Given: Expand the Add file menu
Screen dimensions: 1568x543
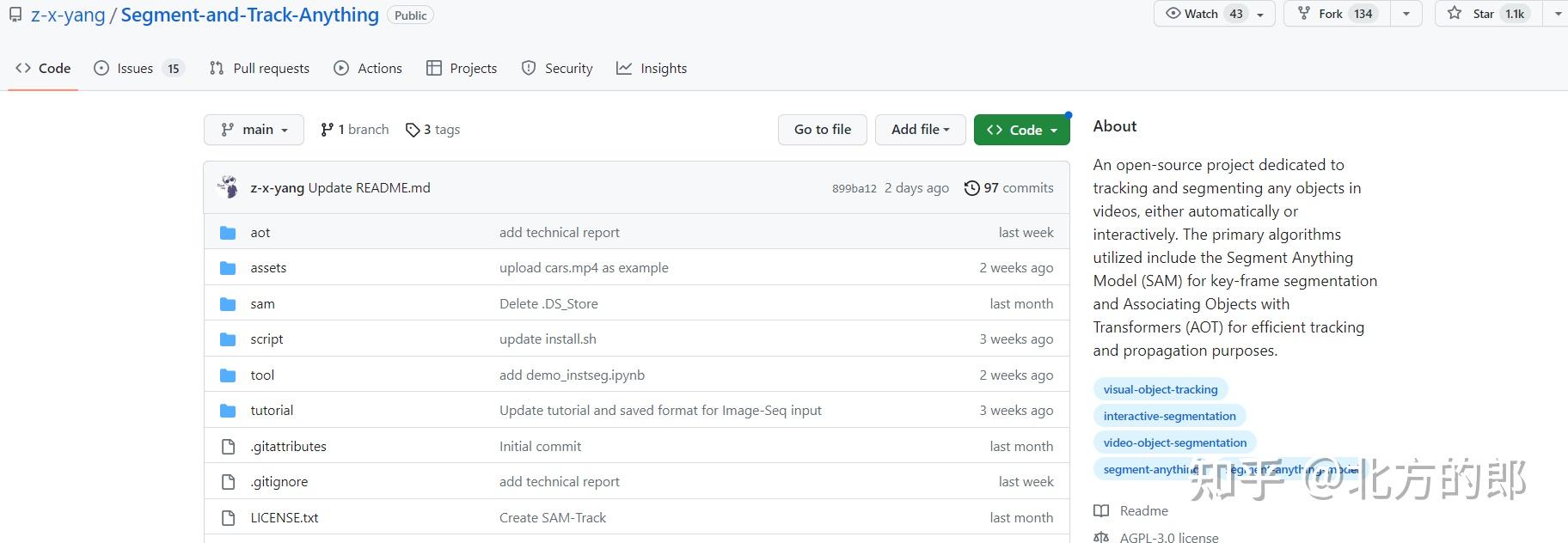Looking at the screenshot, I should [x=920, y=130].
